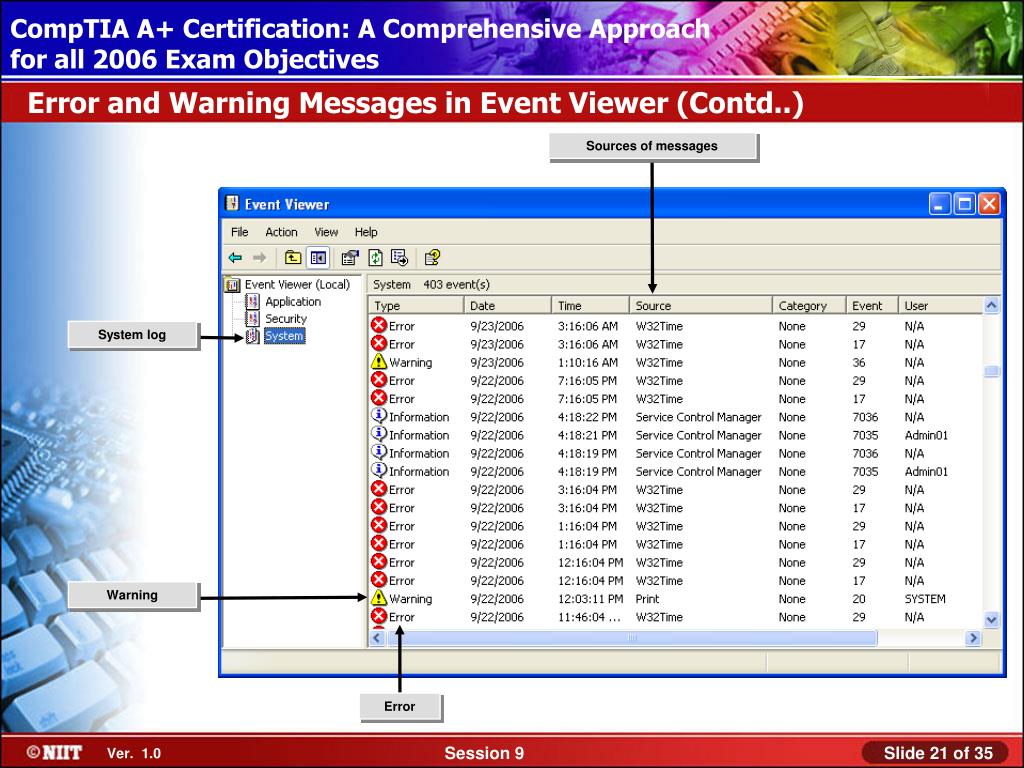The image size is (1024, 768).
Task: Click the Event Viewer title bar icon
Action: click(x=232, y=204)
